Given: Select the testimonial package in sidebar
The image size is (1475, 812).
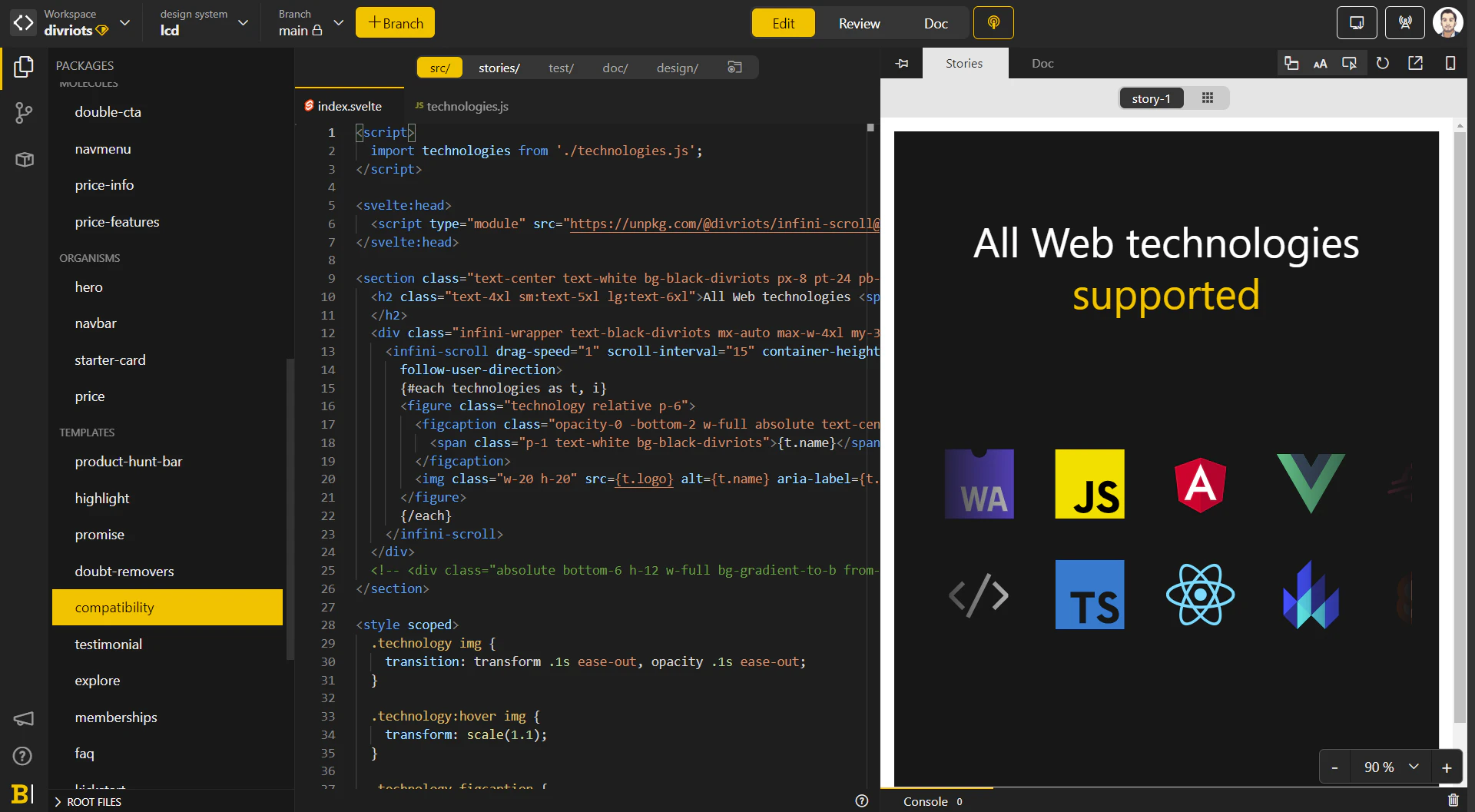Looking at the screenshot, I should [108, 644].
